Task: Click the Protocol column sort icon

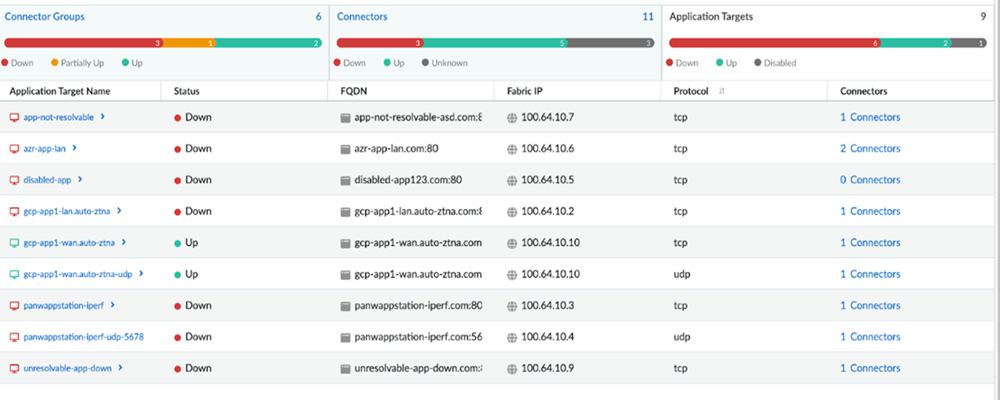Action: pos(722,91)
